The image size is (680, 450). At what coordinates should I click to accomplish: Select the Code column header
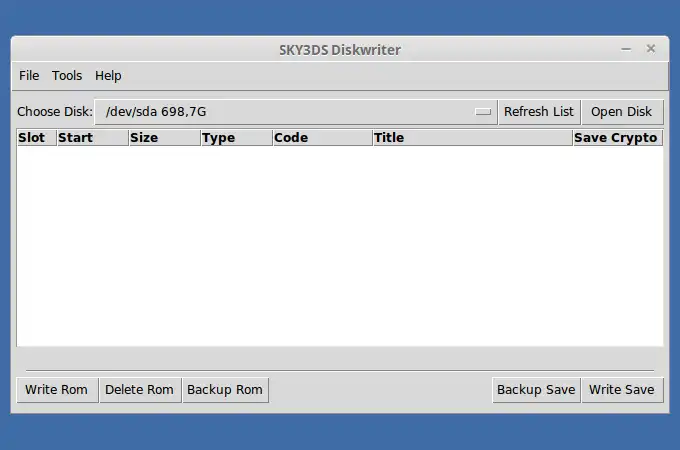[x=322, y=137]
